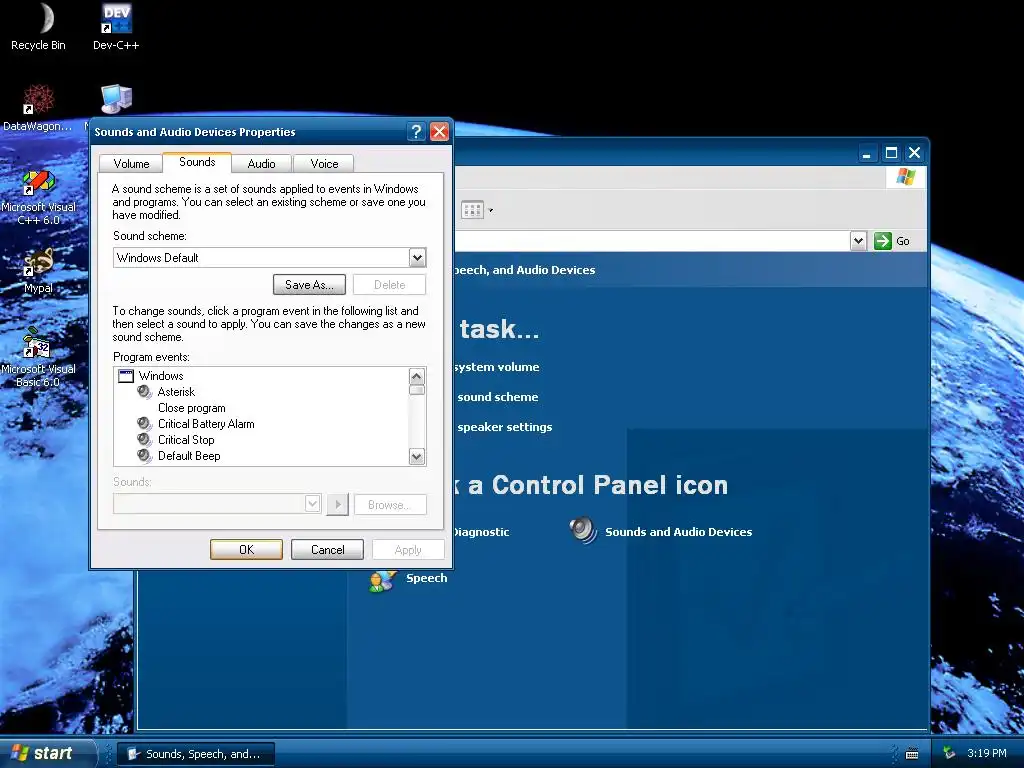Click the system volume task link
The width and height of the screenshot is (1024, 768).
(497, 367)
